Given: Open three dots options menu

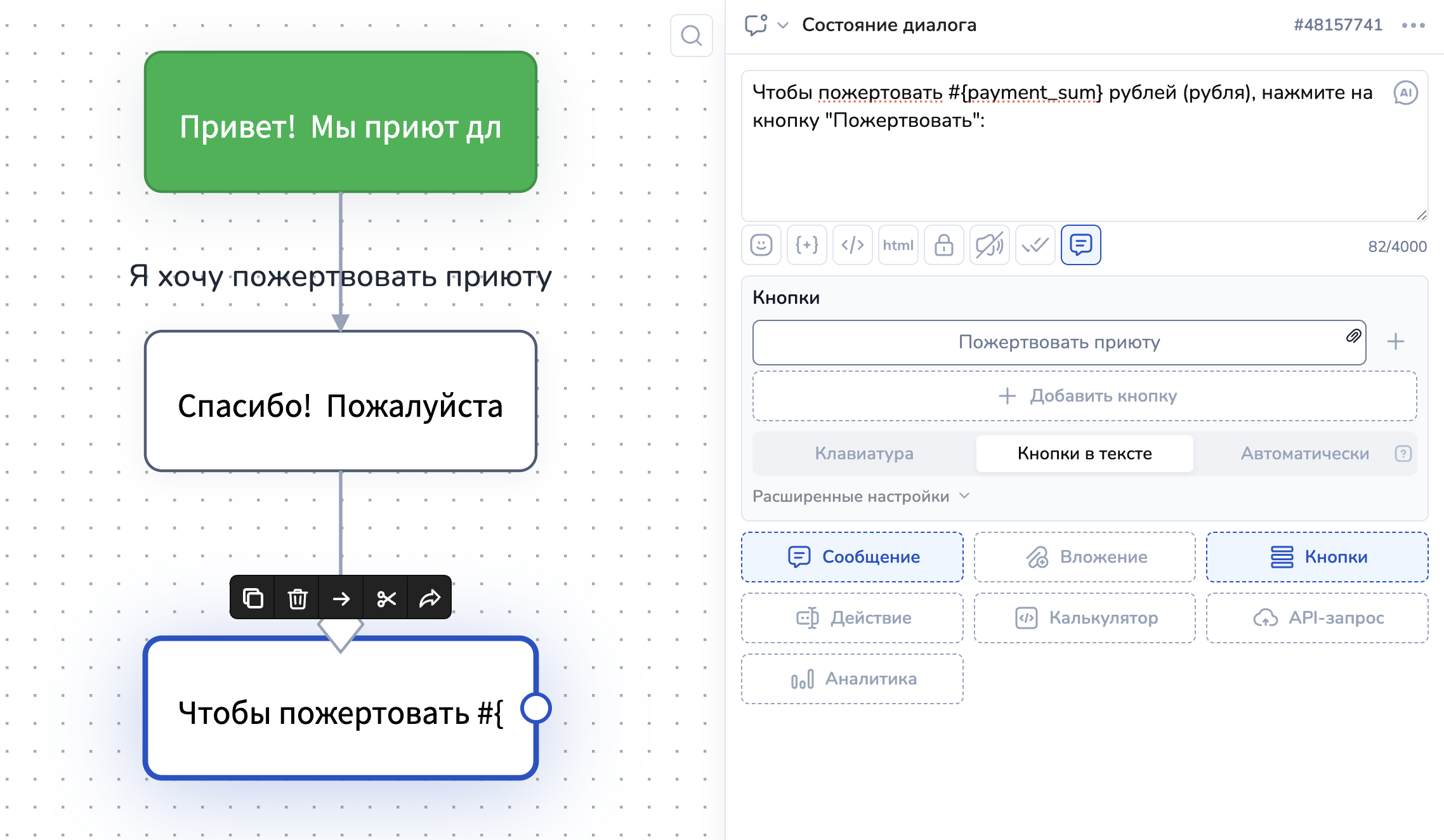Looking at the screenshot, I should (x=1414, y=25).
